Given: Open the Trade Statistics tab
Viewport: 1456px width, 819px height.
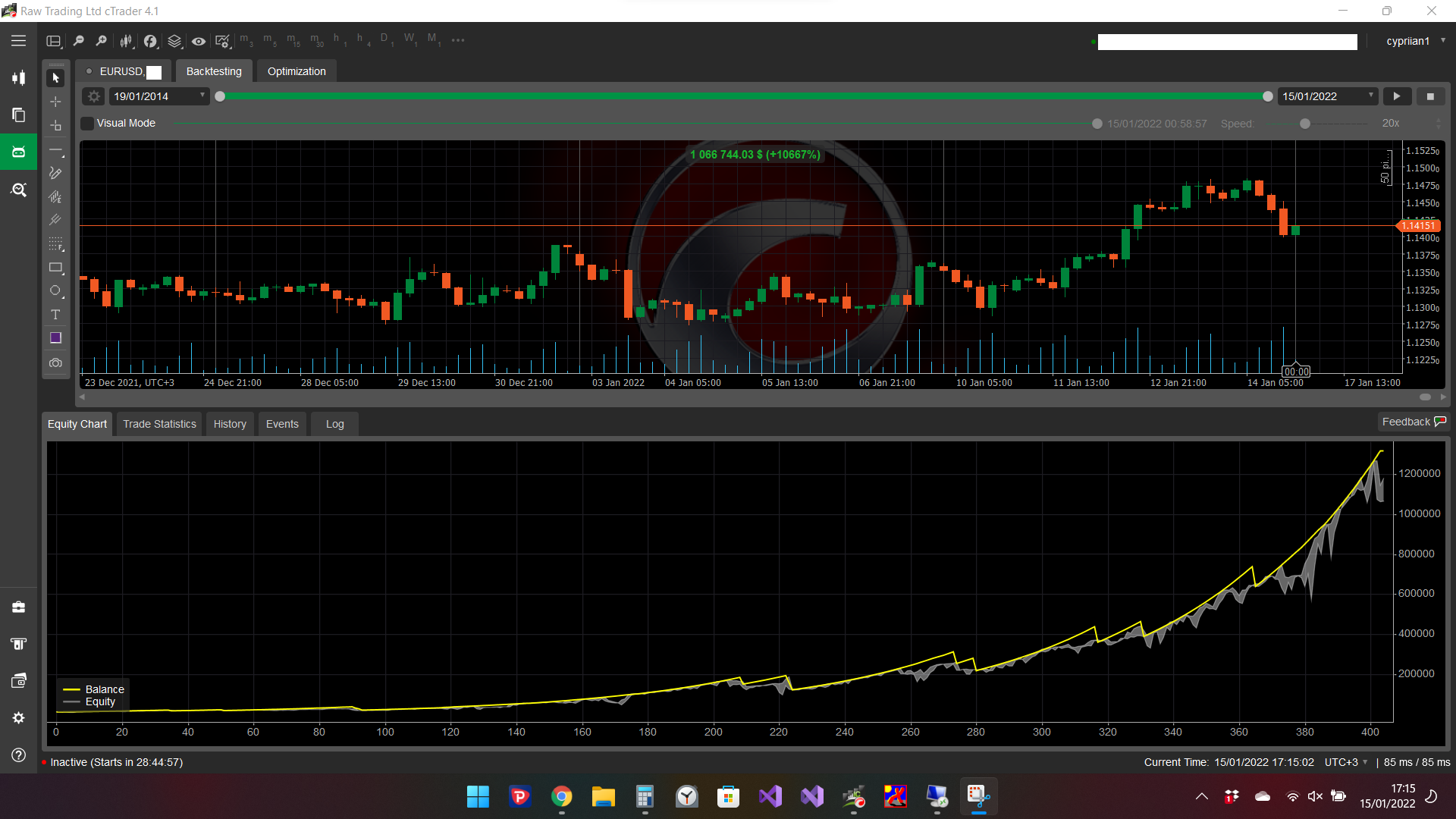Looking at the screenshot, I should pos(159,424).
